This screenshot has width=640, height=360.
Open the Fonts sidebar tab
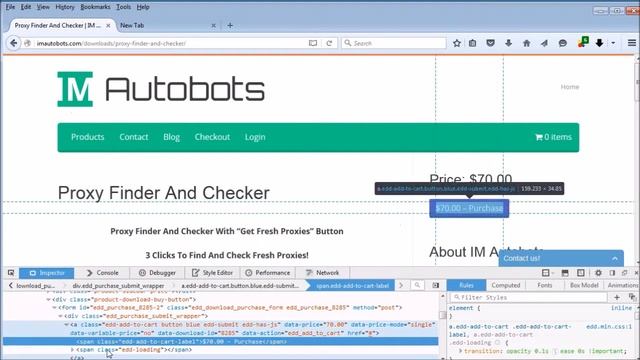click(x=544, y=285)
